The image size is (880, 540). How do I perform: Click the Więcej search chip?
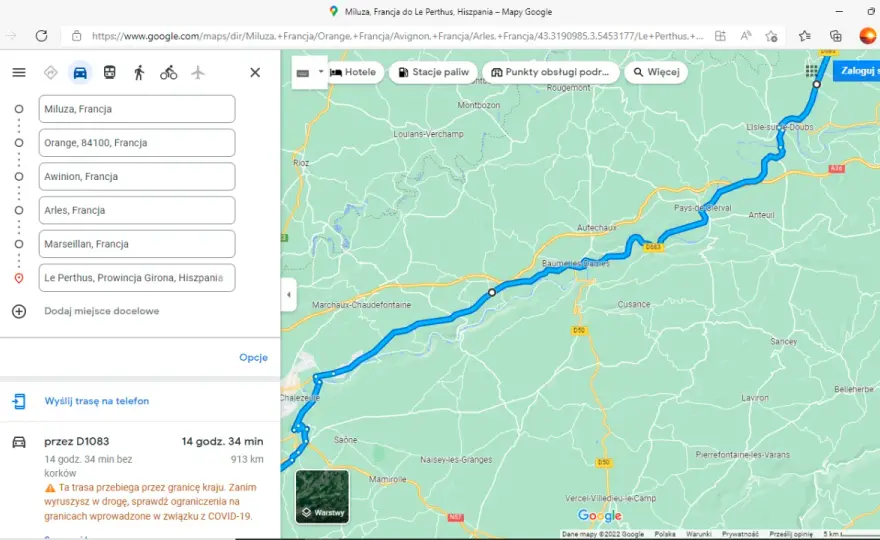656,72
